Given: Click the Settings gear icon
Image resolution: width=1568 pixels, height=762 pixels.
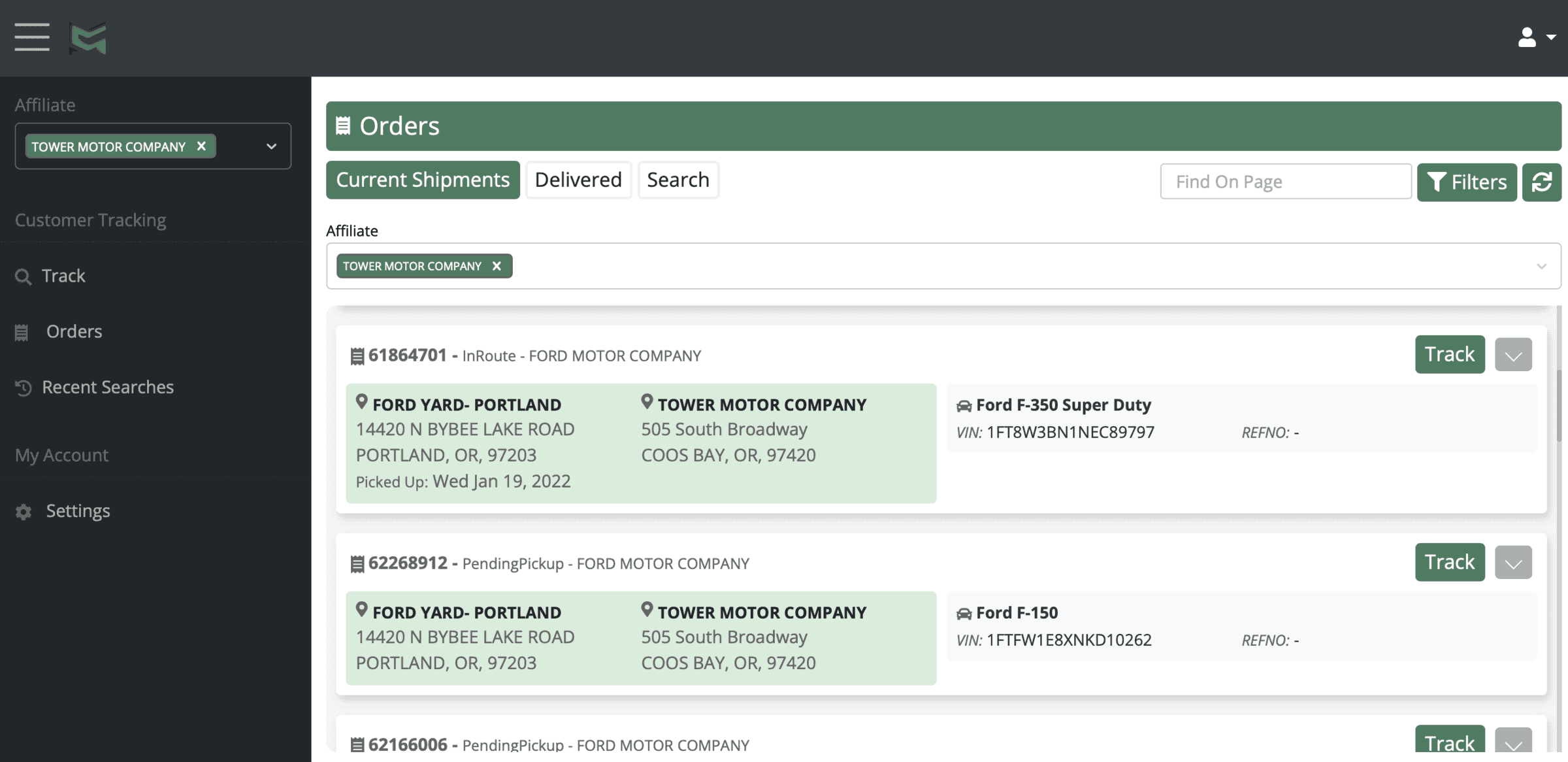Looking at the screenshot, I should click(24, 512).
